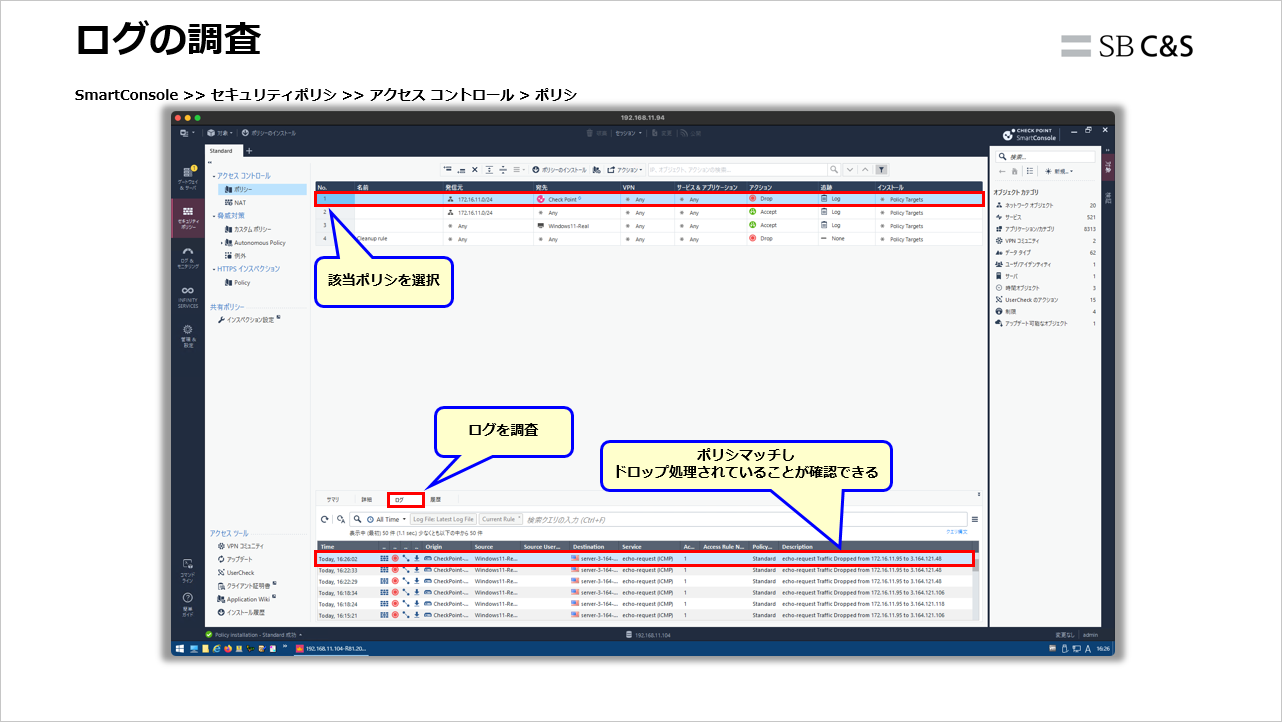Jump to next search result down arrow
This screenshot has height=722, width=1282.
(x=851, y=170)
